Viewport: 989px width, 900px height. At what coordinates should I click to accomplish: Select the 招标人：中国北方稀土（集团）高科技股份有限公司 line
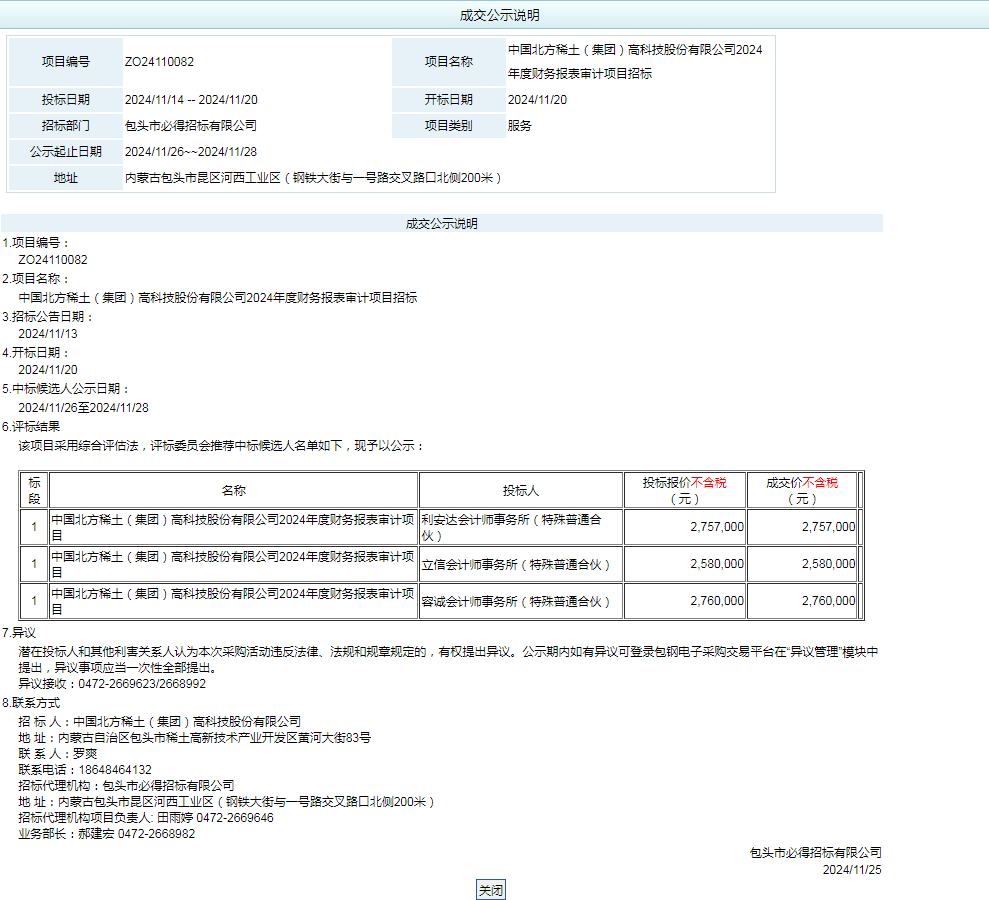(x=160, y=722)
